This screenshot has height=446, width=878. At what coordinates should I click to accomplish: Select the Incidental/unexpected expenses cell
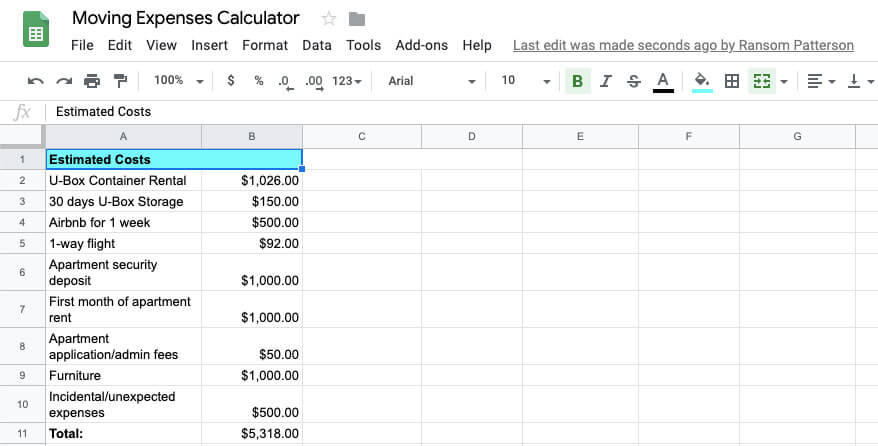click(123, 405)
